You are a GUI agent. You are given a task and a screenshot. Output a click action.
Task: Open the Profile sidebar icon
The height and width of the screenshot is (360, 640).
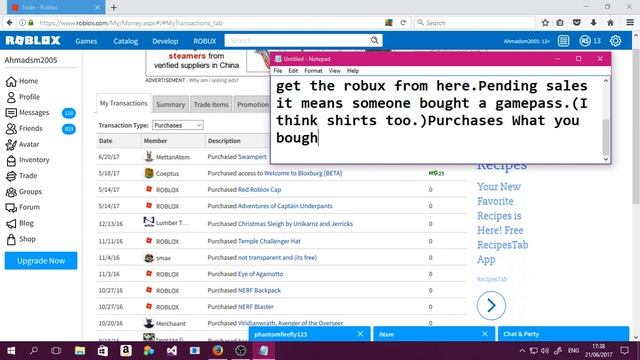pyautogui.click(x=11, y=97)
